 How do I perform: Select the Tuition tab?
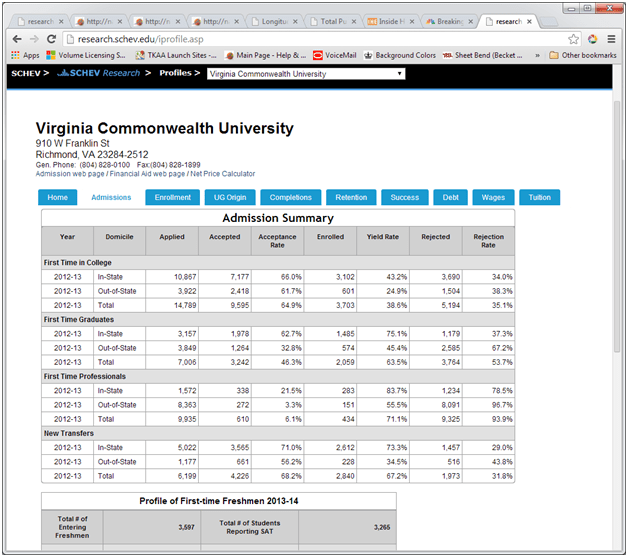[x=539, y=197]
